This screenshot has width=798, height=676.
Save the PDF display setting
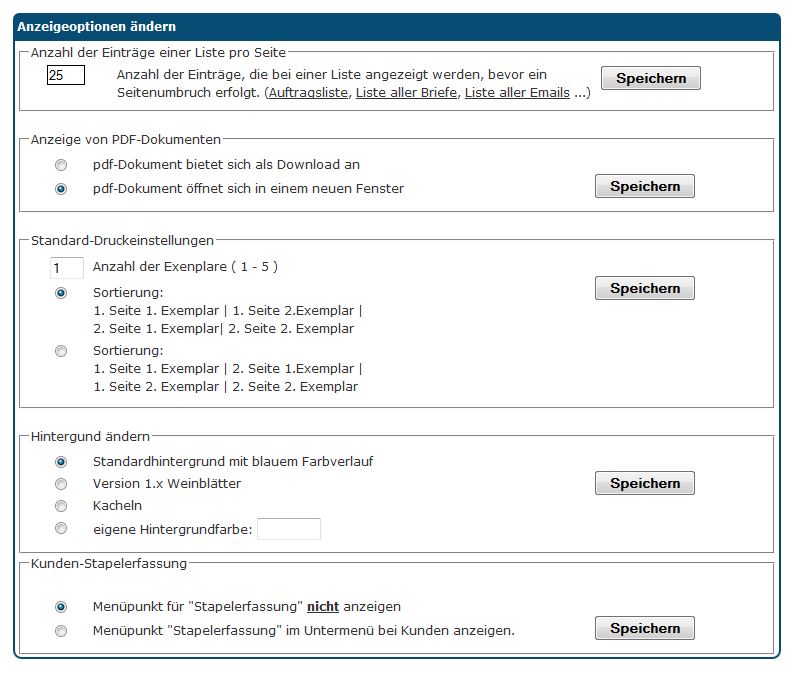tap(644, 186)
